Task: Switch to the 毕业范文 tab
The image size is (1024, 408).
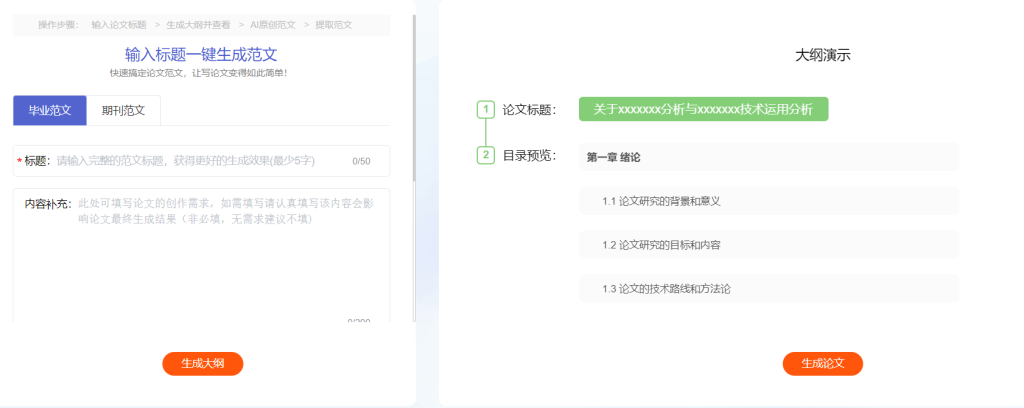Action: 50,110
